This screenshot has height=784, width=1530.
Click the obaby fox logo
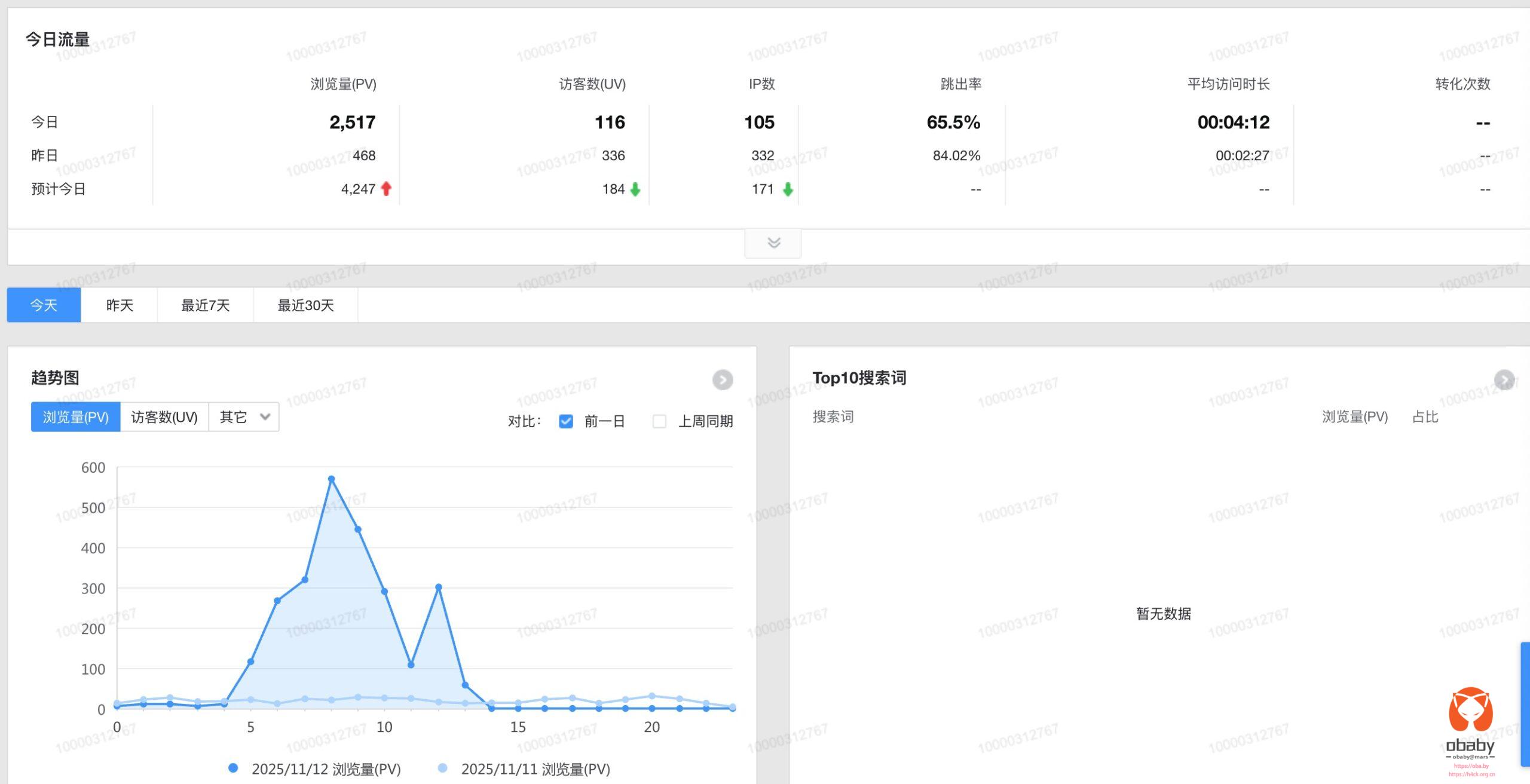click(1470, 710)
